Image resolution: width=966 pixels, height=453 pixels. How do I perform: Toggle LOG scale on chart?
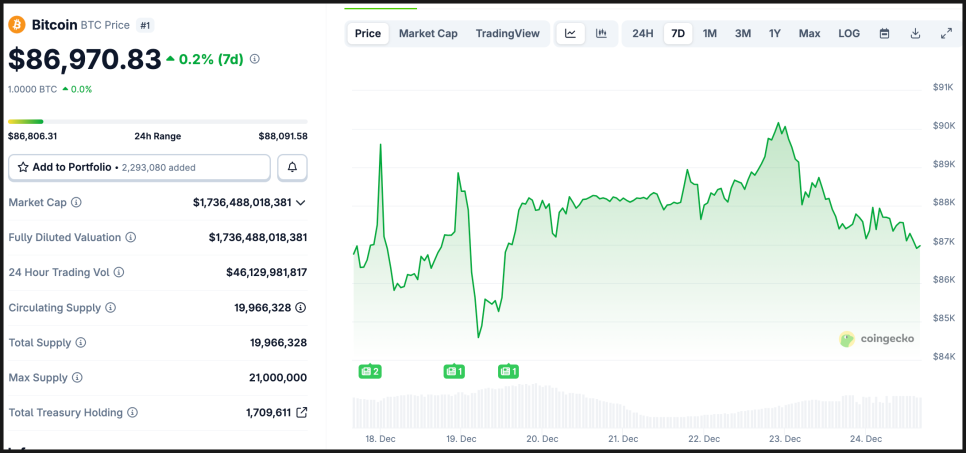tap(849, 33)
